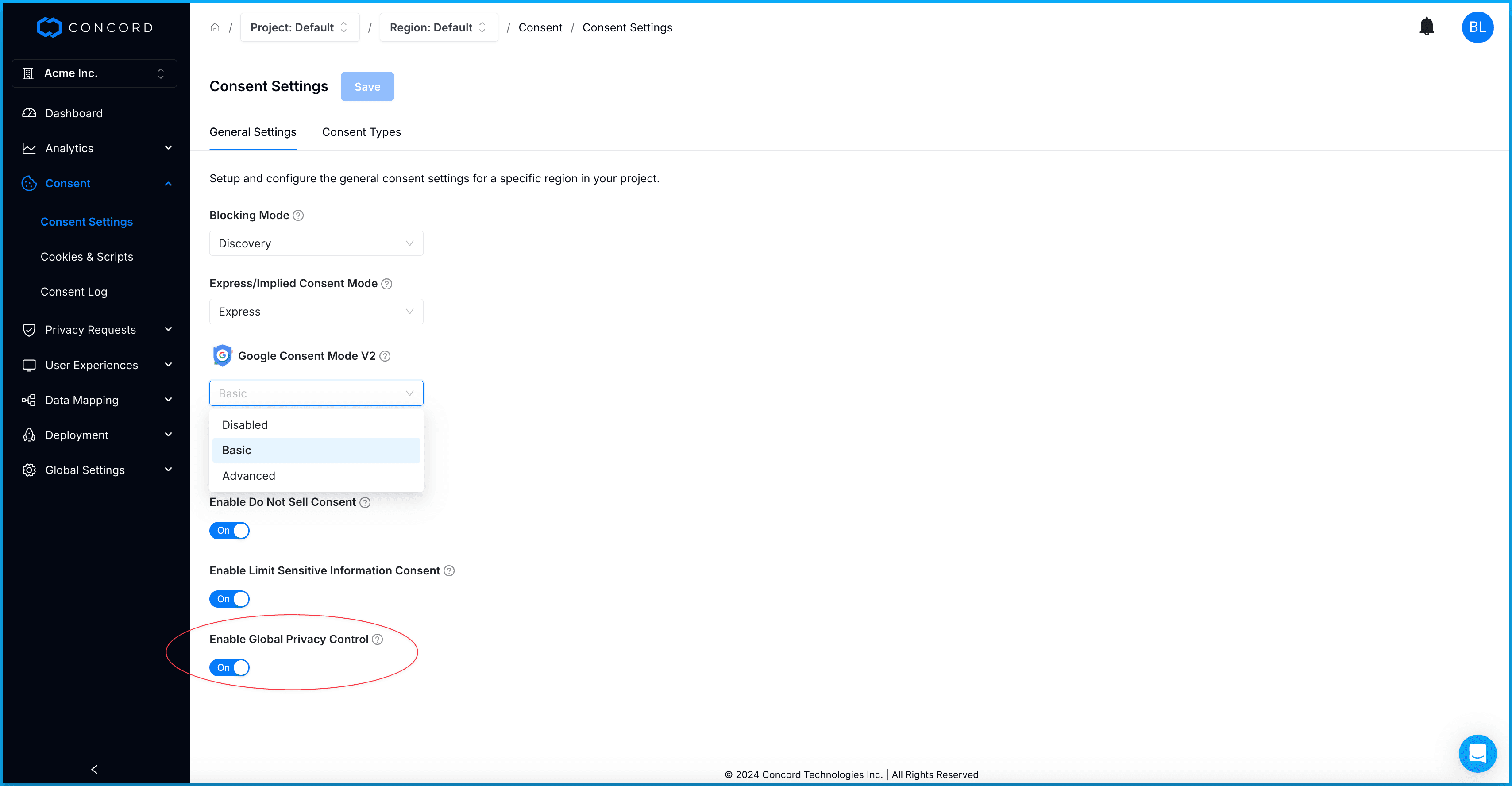Toggle Enable Limit Sensitive Information Consent switch
The width and height of the screenshot is (1512, 786).
(229, 599)
